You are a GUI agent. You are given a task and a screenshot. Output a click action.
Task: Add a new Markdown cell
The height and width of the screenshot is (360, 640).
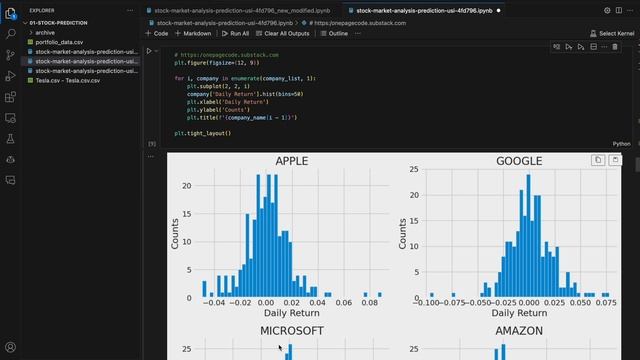pos(193,33)
